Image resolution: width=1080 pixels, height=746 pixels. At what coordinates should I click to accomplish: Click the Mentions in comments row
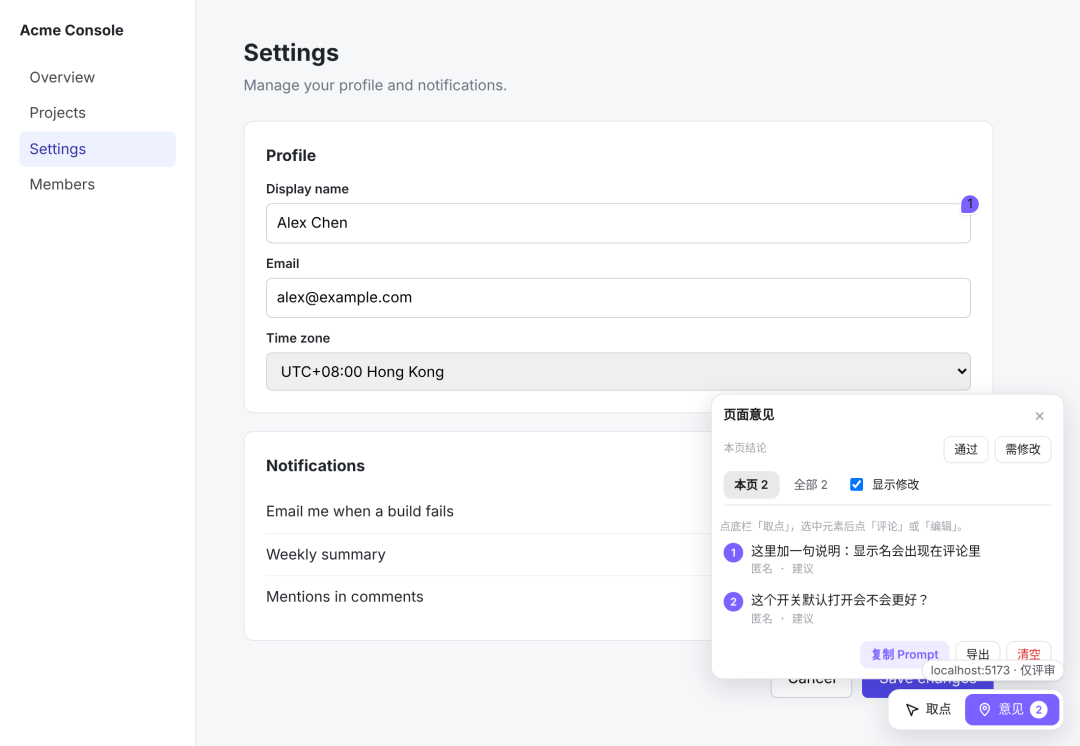[490, 597]
